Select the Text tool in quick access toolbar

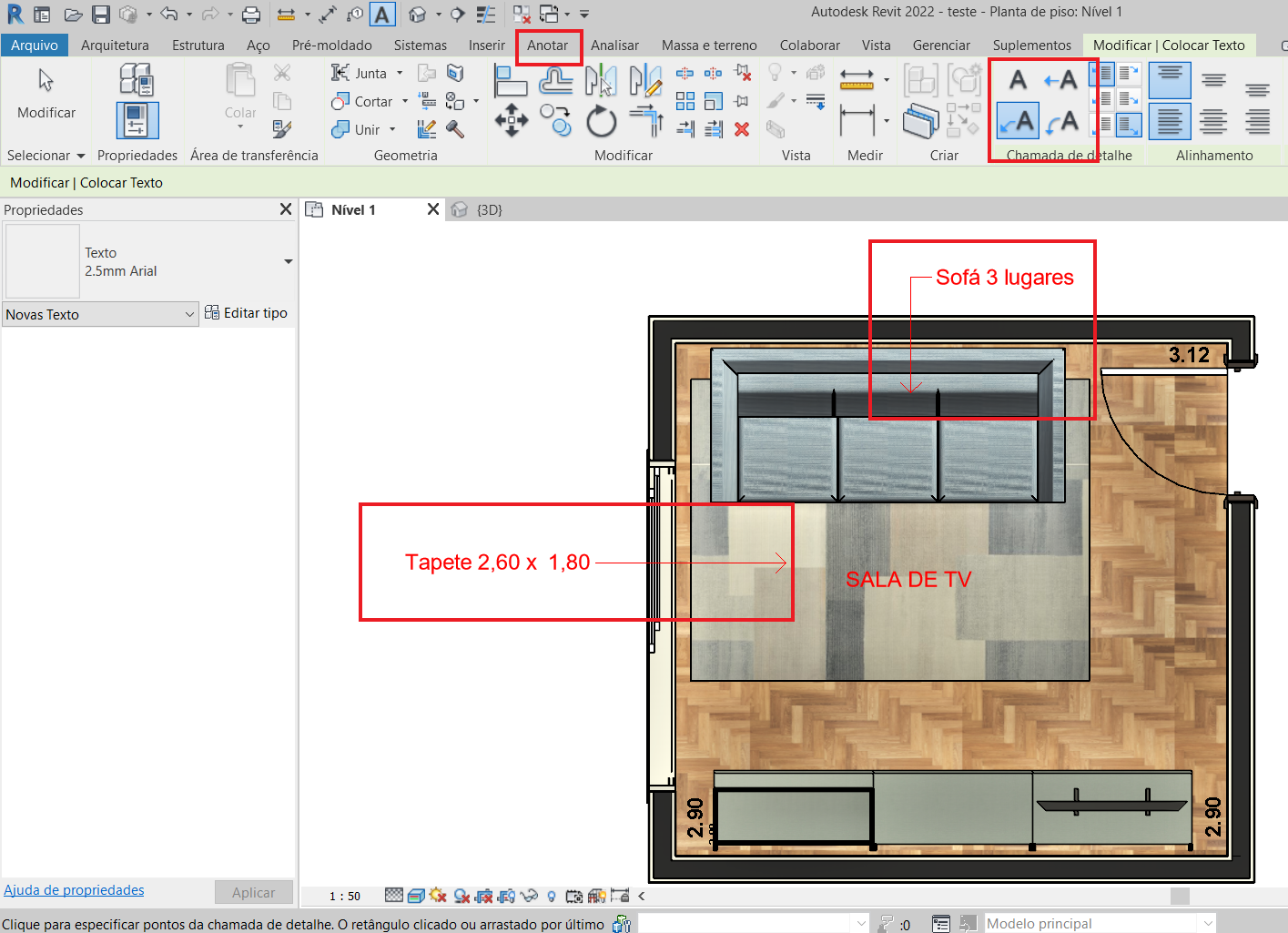point(382,15)
